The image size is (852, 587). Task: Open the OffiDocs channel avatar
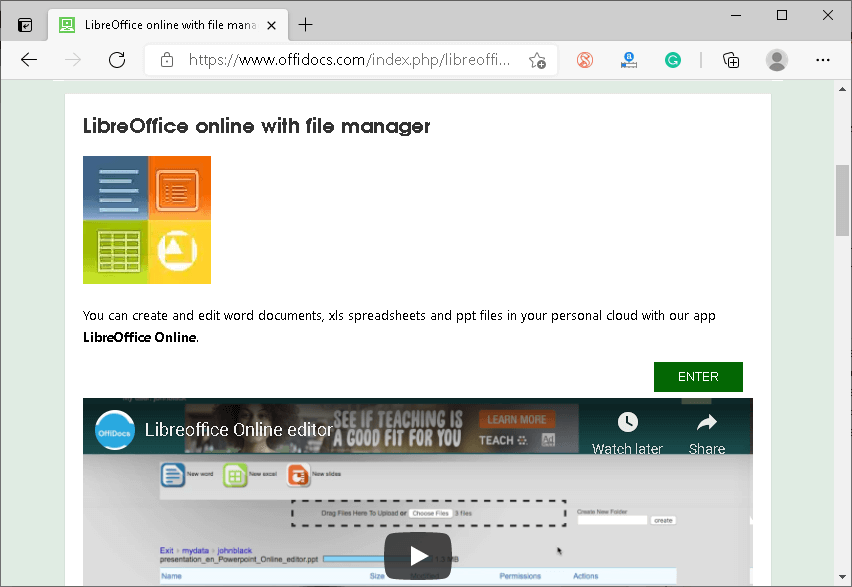(115, 430)
